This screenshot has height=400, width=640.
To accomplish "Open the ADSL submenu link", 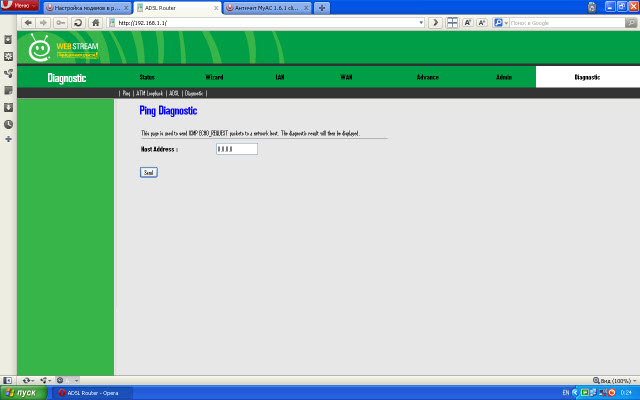I will [174, 93].
